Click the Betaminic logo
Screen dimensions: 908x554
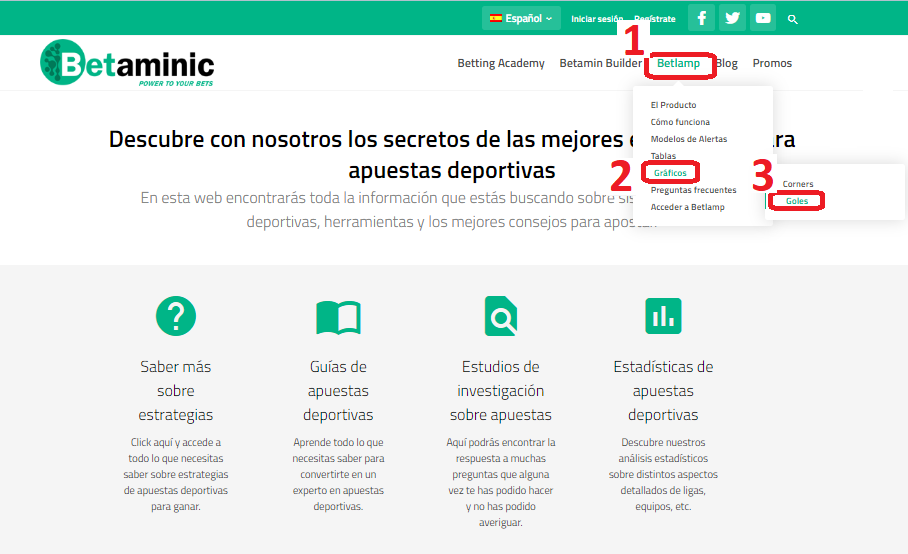click(x=127, y=63)
